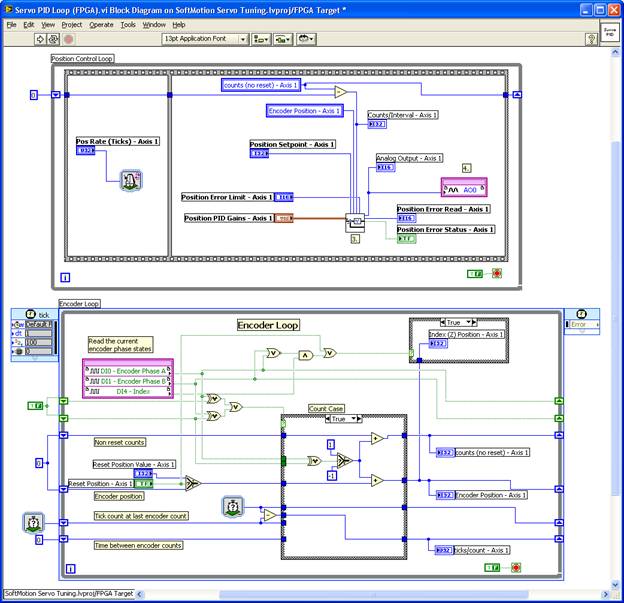Click the SoftMotion Servo Tuning.lvproj/FPGA Target label
This screenshot has width=624, height=603.
coord(68,594)
